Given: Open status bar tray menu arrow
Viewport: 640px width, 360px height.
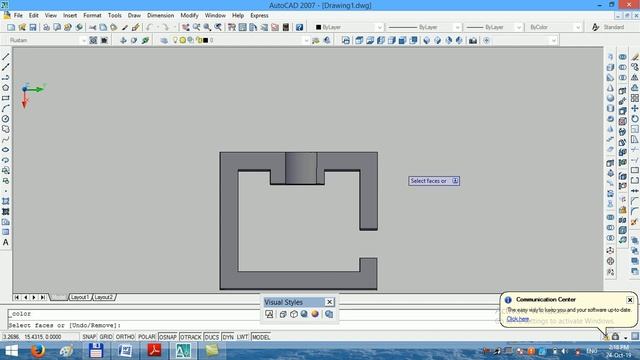Looking at the screenshot, I should 625,338.
